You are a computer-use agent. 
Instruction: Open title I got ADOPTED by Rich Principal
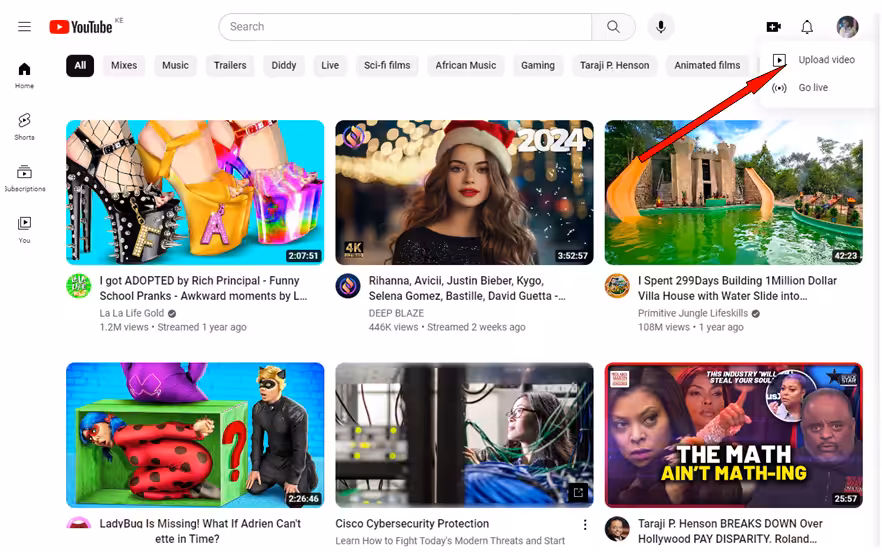[204, 288]
